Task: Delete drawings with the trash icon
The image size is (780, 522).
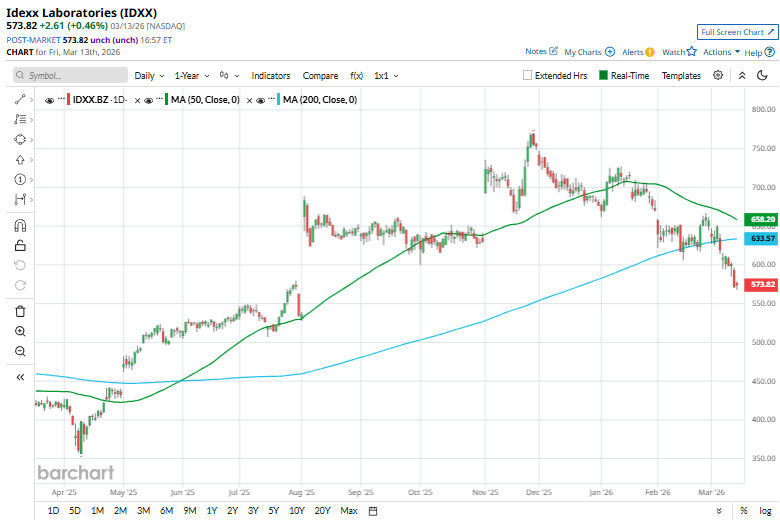Action: tap(20, 311)
